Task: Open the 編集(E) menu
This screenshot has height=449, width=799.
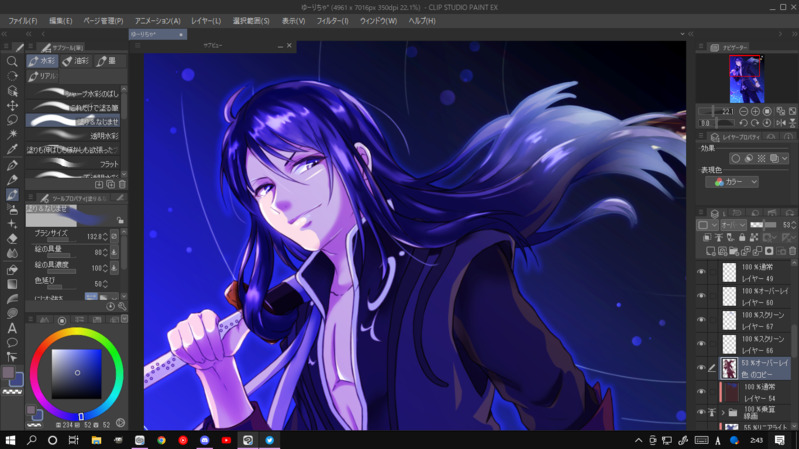Action: click(60, 21)
